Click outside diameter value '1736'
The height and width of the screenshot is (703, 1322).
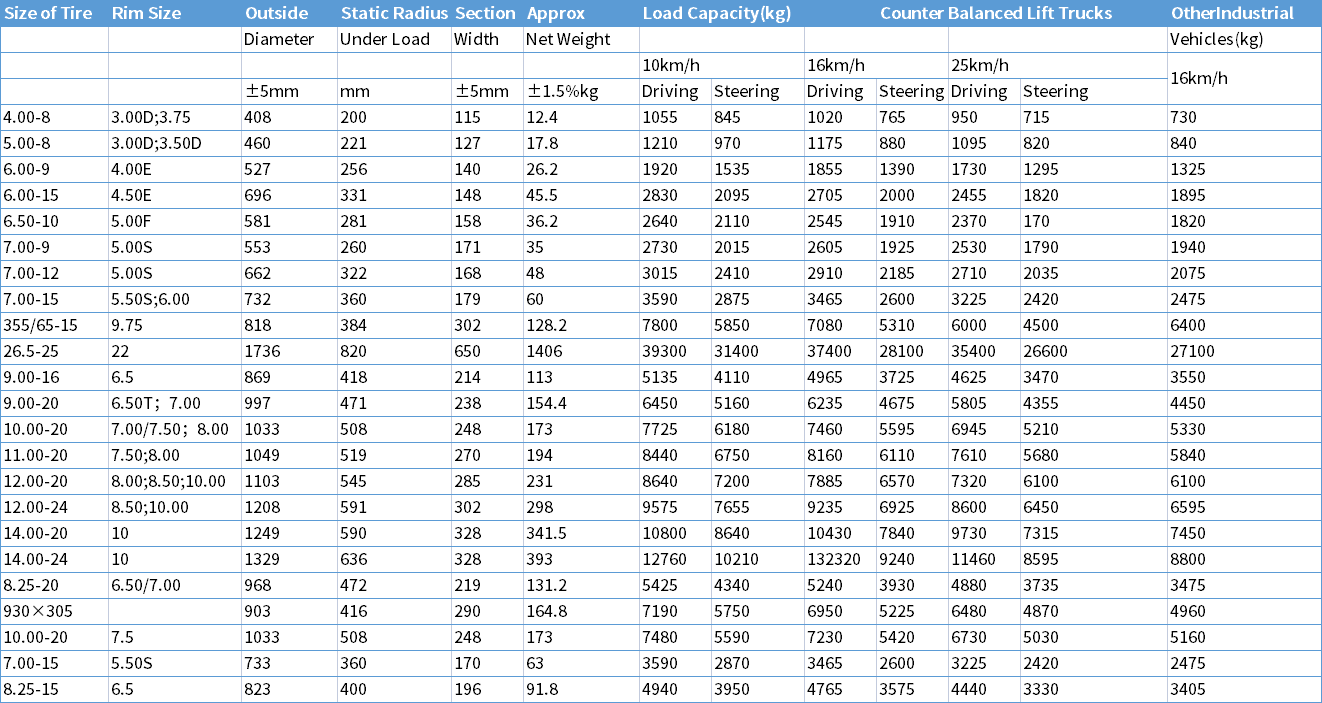pos(262,352)
